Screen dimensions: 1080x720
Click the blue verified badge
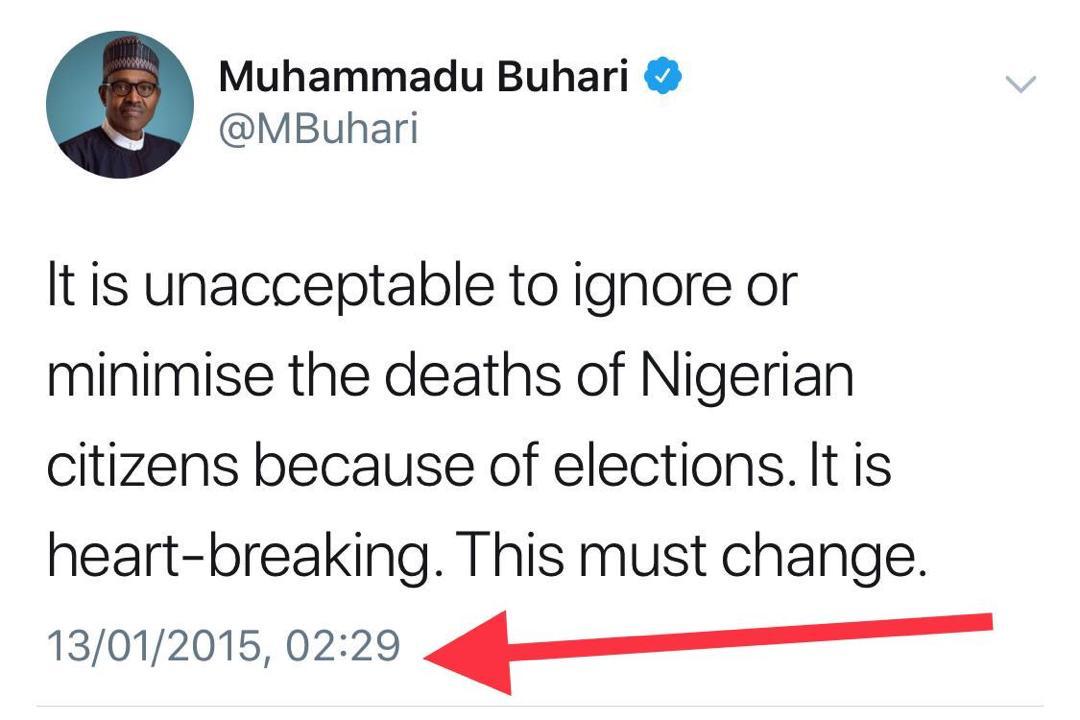[661, 77]
